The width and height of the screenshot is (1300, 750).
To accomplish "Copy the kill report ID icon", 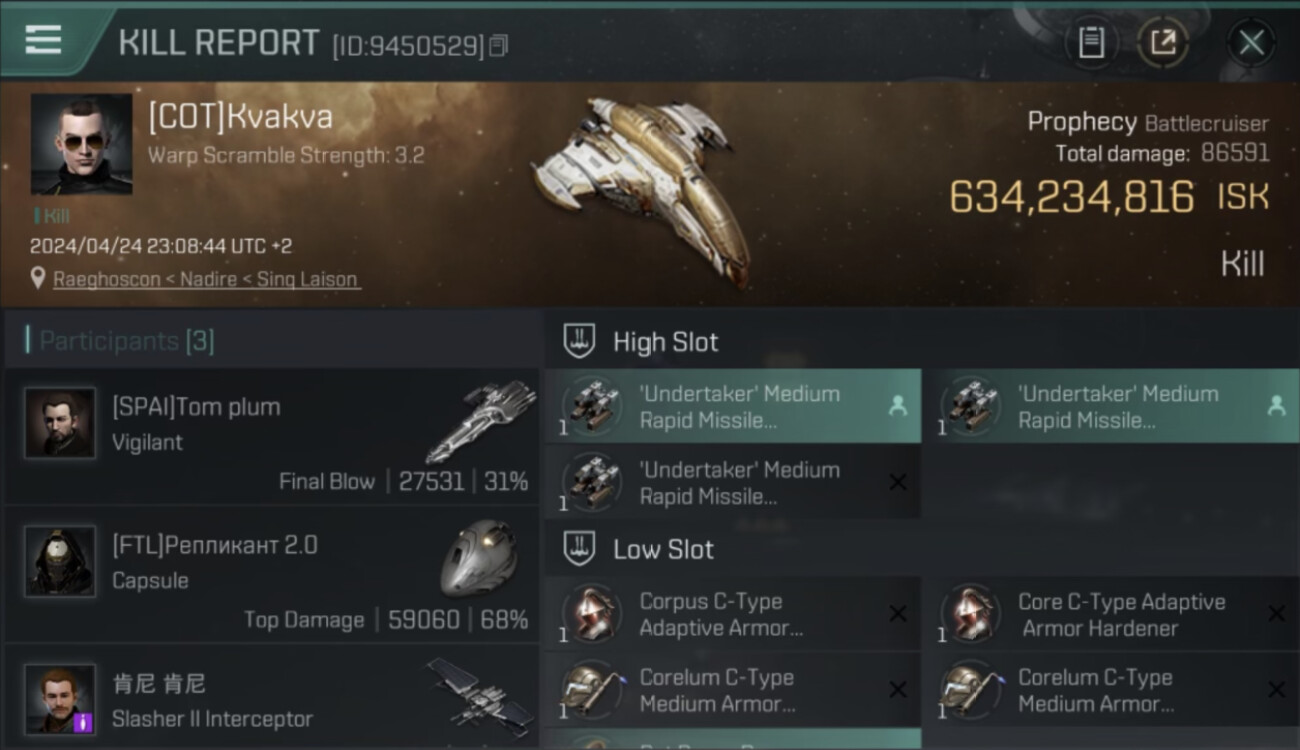I will [498, 45].
